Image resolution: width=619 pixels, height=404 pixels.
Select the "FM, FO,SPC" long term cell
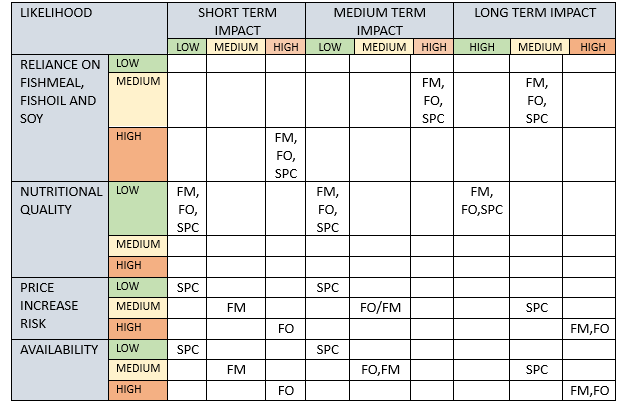pyautogui.click(x=481, y=199)
